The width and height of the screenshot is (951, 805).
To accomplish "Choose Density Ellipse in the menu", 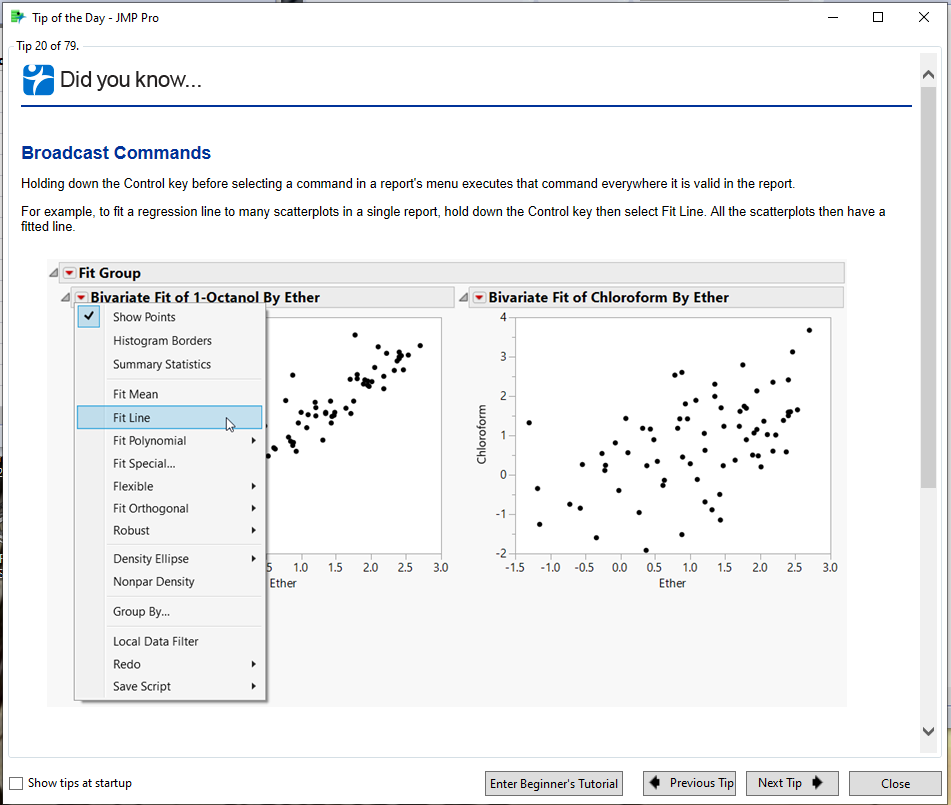I will [x=150, y=558].
